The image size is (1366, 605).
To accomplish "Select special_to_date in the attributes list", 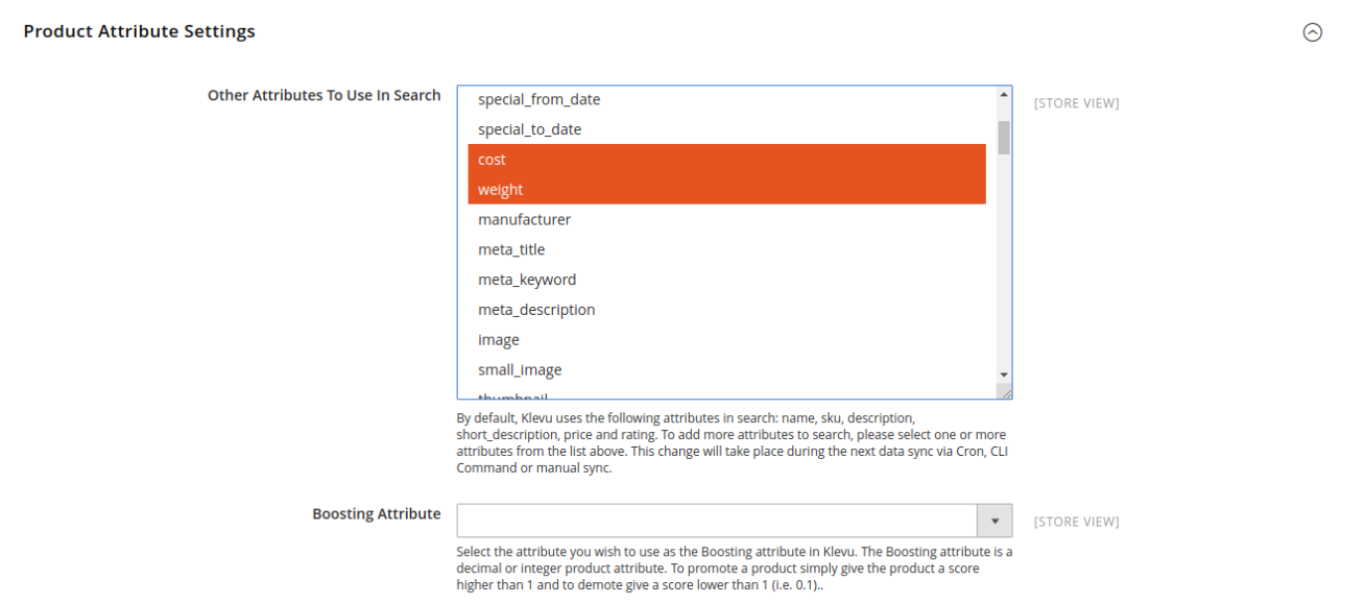I will (x=727, y=130).
